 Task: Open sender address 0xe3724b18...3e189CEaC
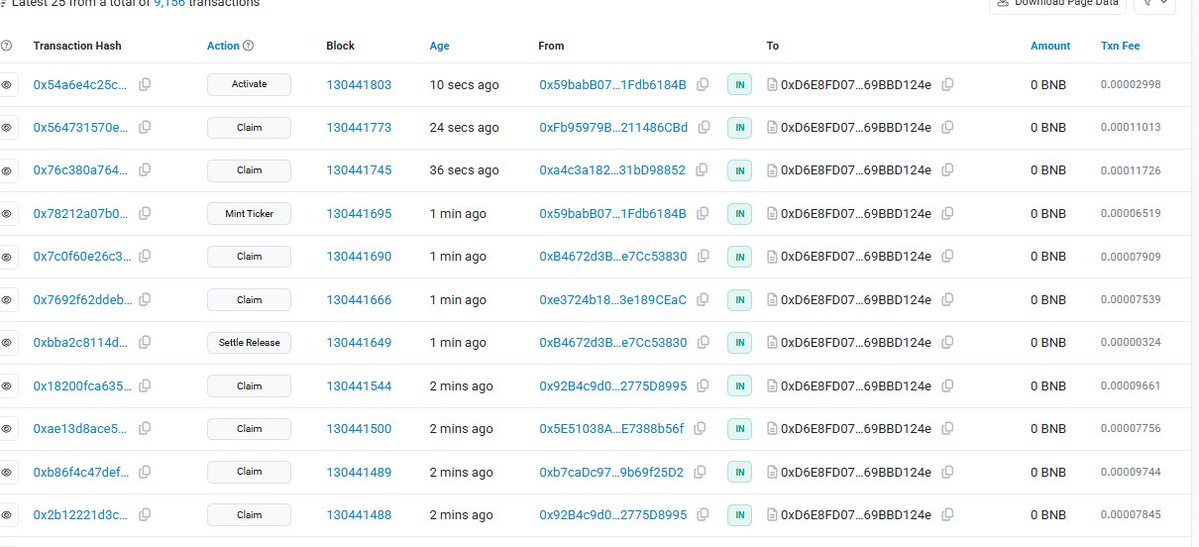coord(612,300)
